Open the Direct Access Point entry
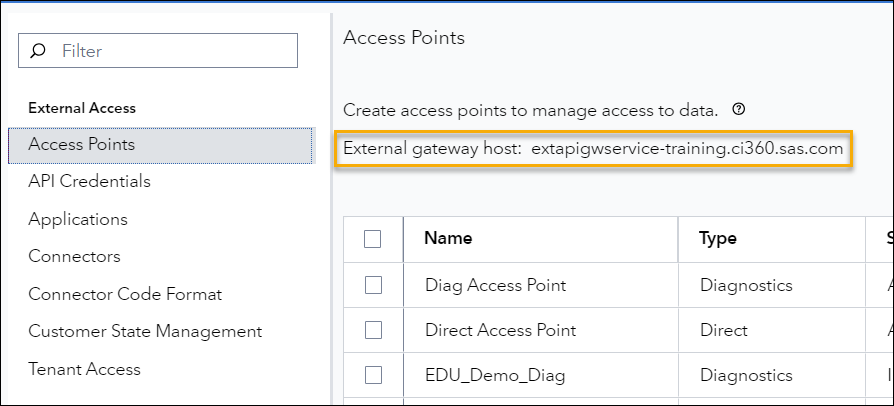 (500, 330)
